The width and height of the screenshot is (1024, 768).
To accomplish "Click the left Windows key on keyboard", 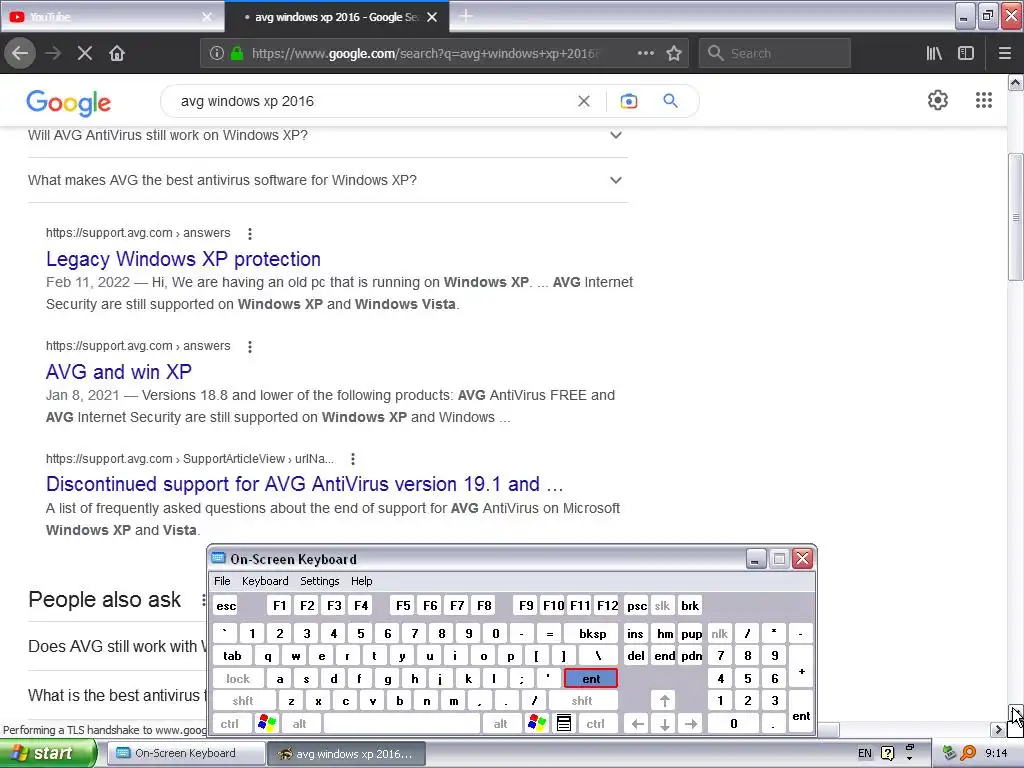I will pos(267,723).
